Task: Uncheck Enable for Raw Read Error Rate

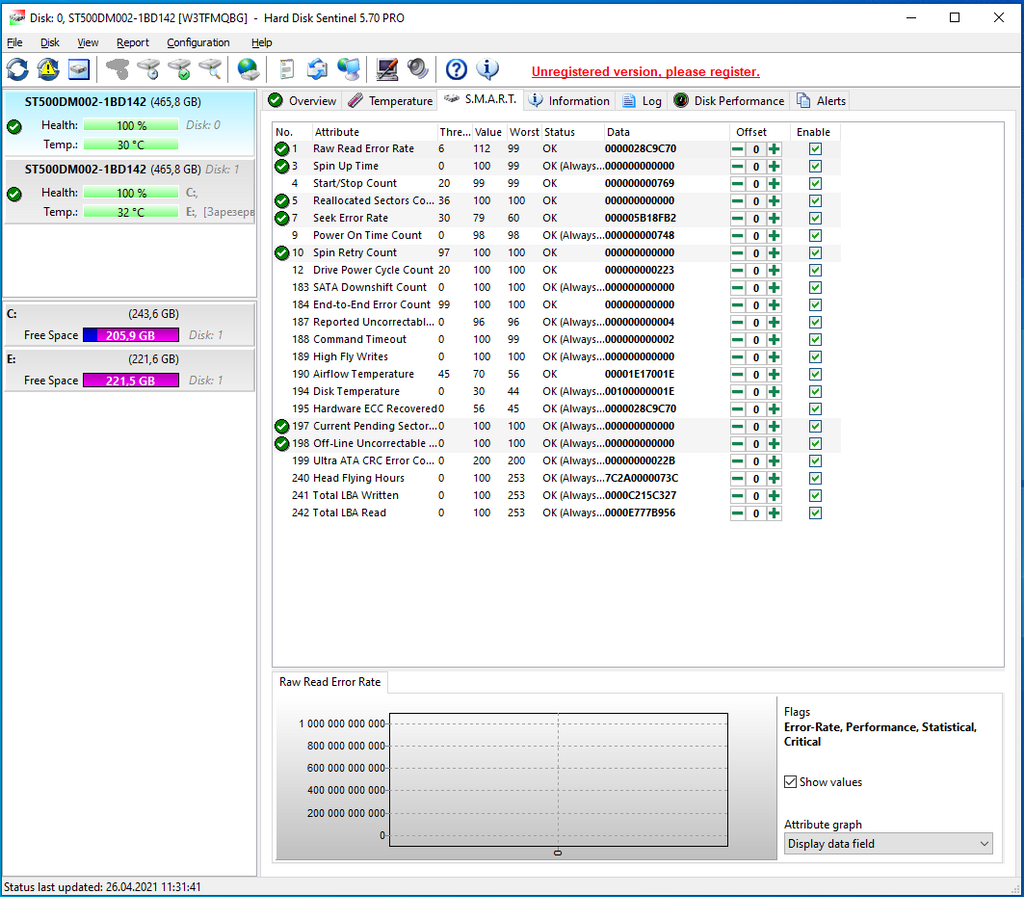Action: tap(815, 149)
